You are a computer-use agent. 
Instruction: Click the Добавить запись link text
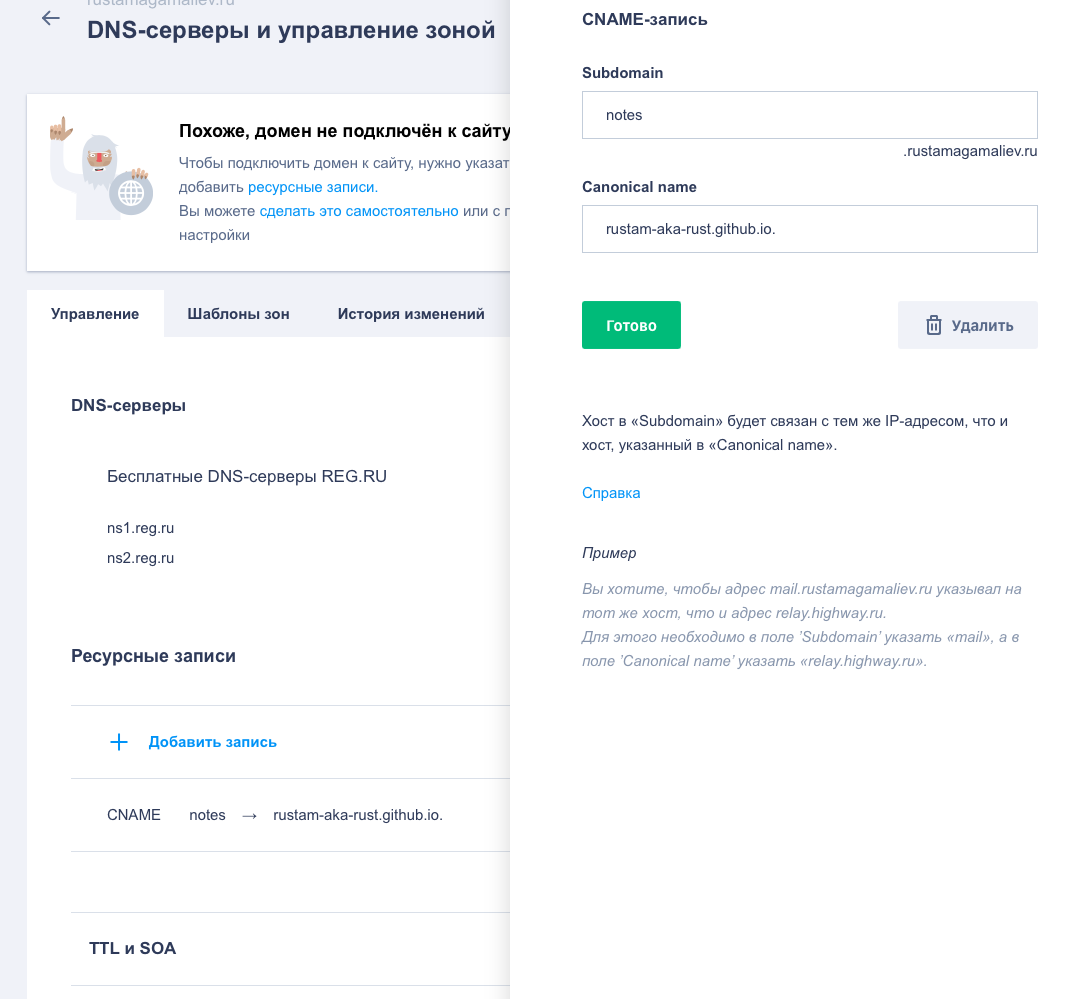click(213, 742)
